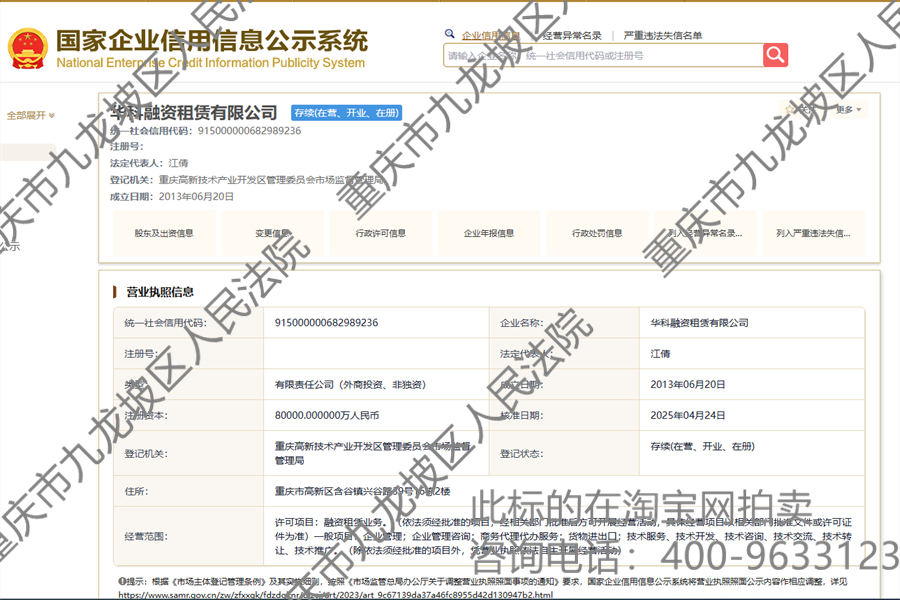Switch to the 企业信用信息 search tab
The width and height of the screenshot is (900, 600).
coord(491,36)
